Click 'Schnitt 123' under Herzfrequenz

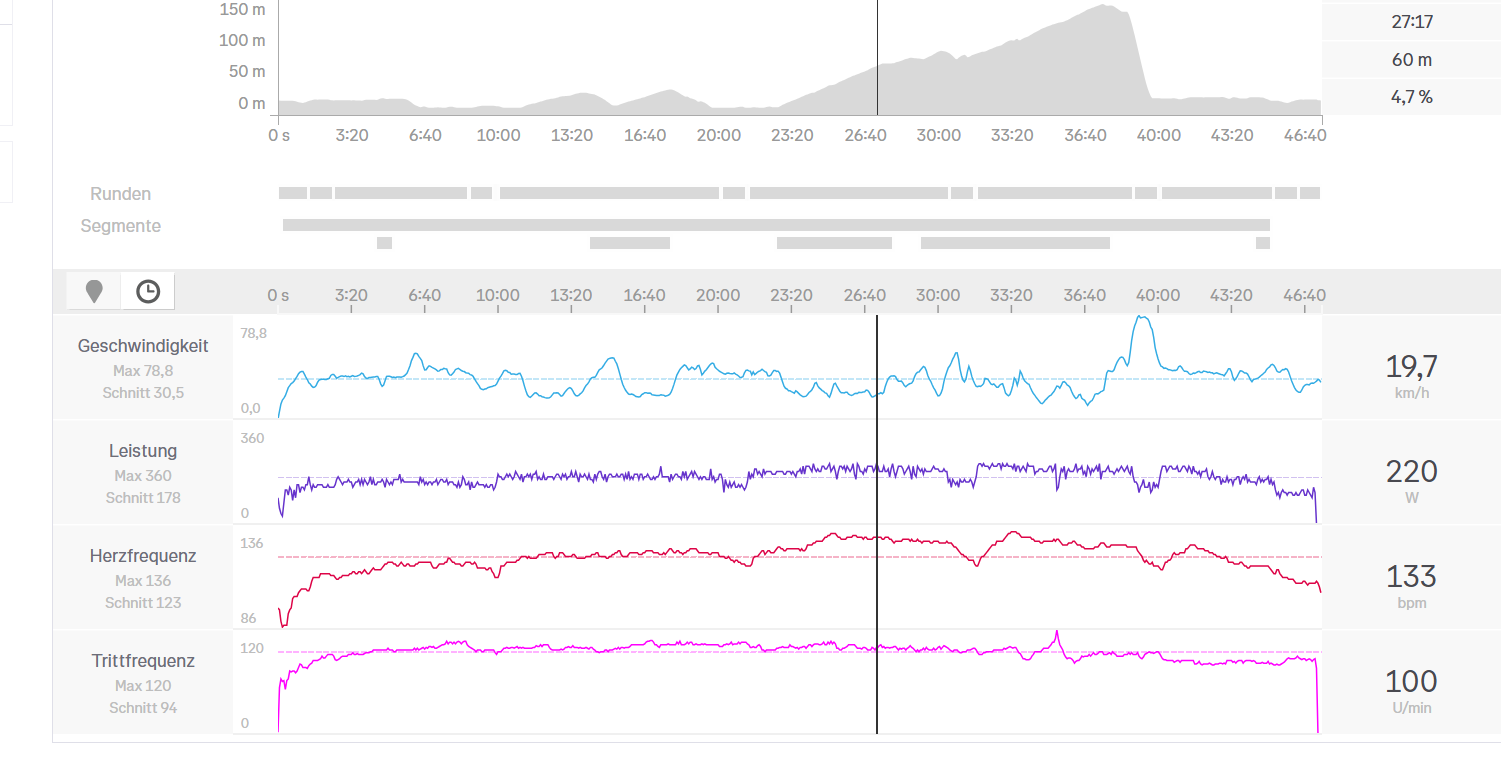click(143, 603)
